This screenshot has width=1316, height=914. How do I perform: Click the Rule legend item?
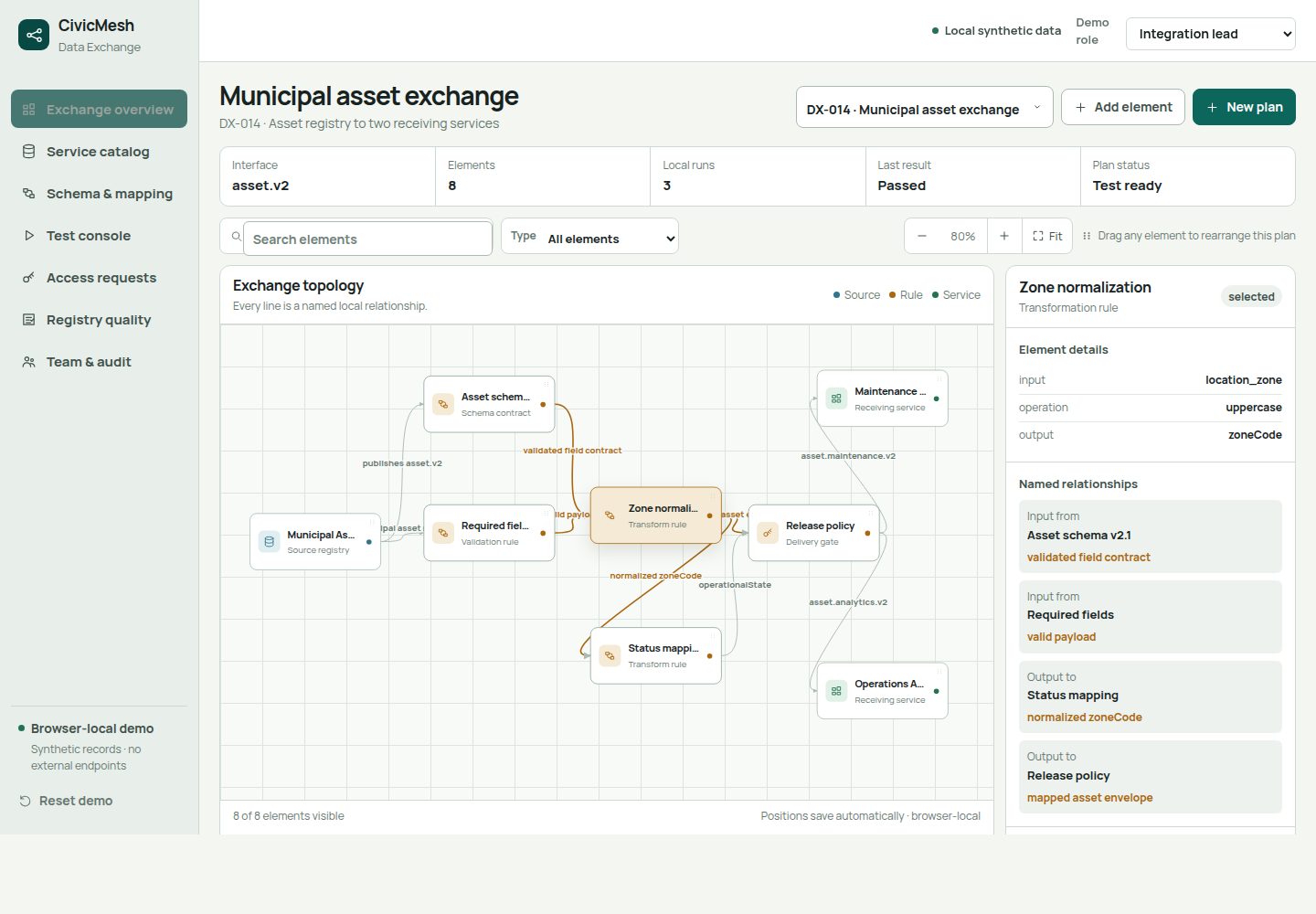click(906, 295)
